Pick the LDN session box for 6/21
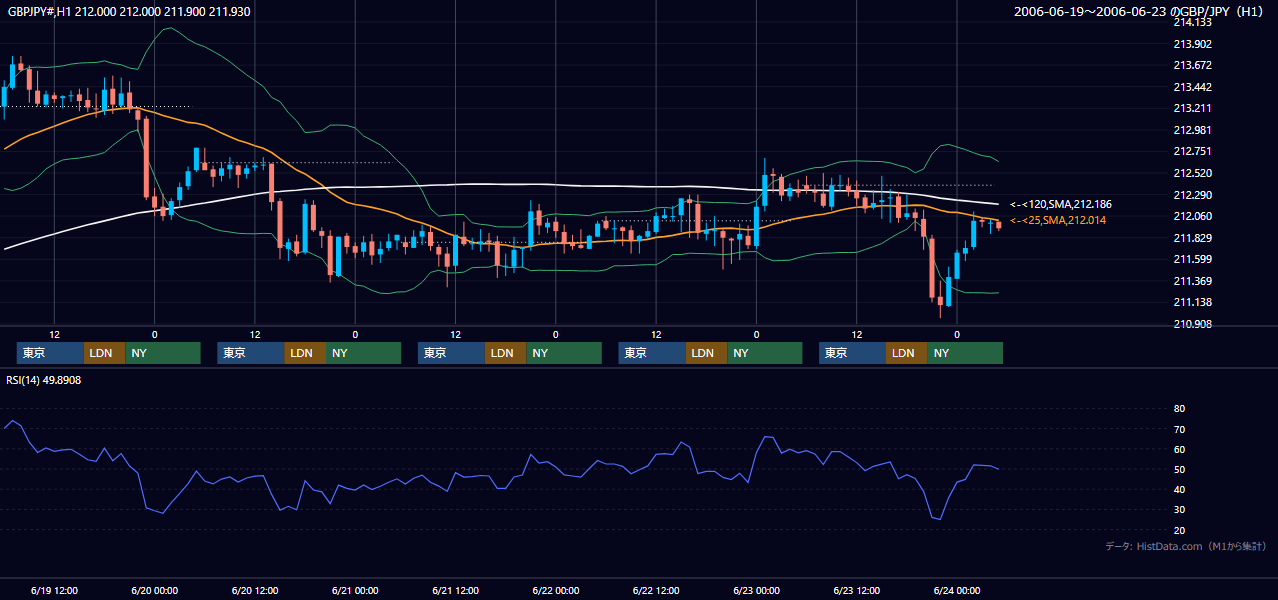 [x=505, y=353]
